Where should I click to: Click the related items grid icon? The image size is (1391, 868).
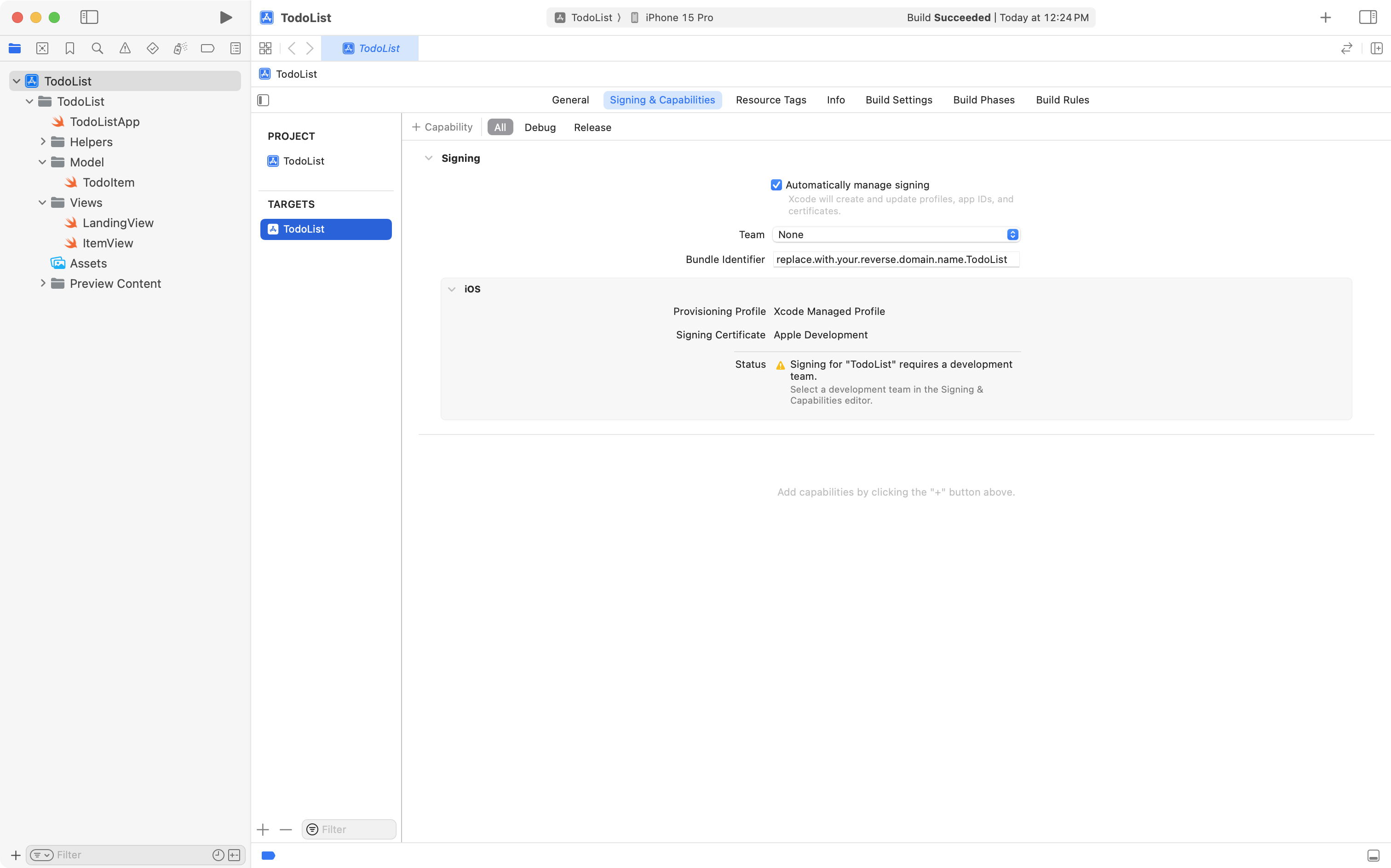click(265, 49)
